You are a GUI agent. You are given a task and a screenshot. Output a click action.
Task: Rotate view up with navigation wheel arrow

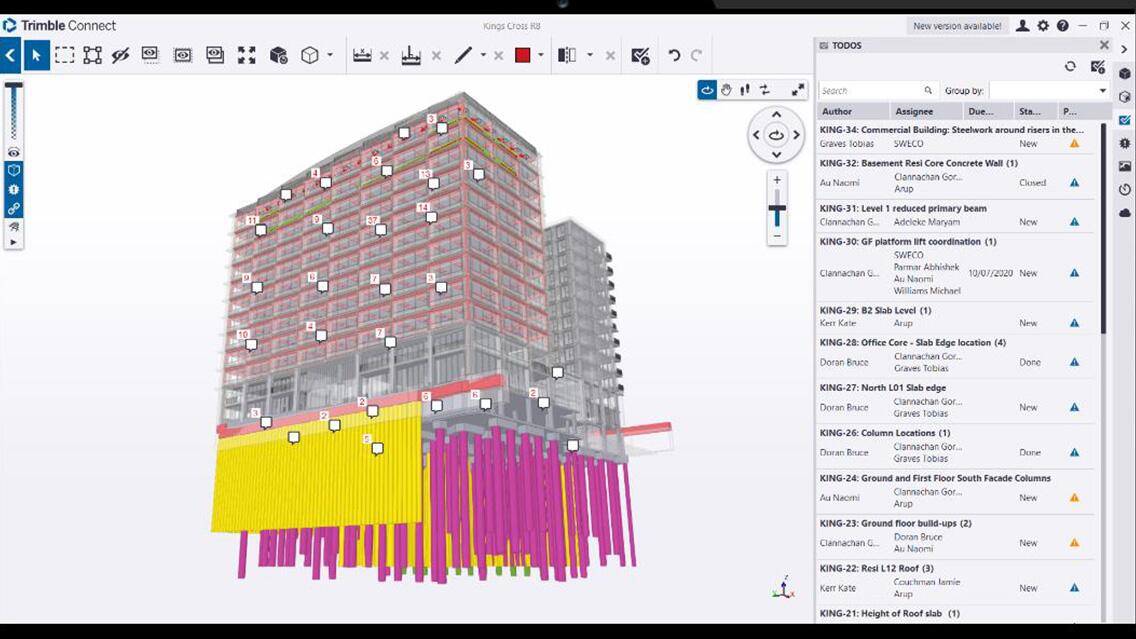click(x=776, y=114)
